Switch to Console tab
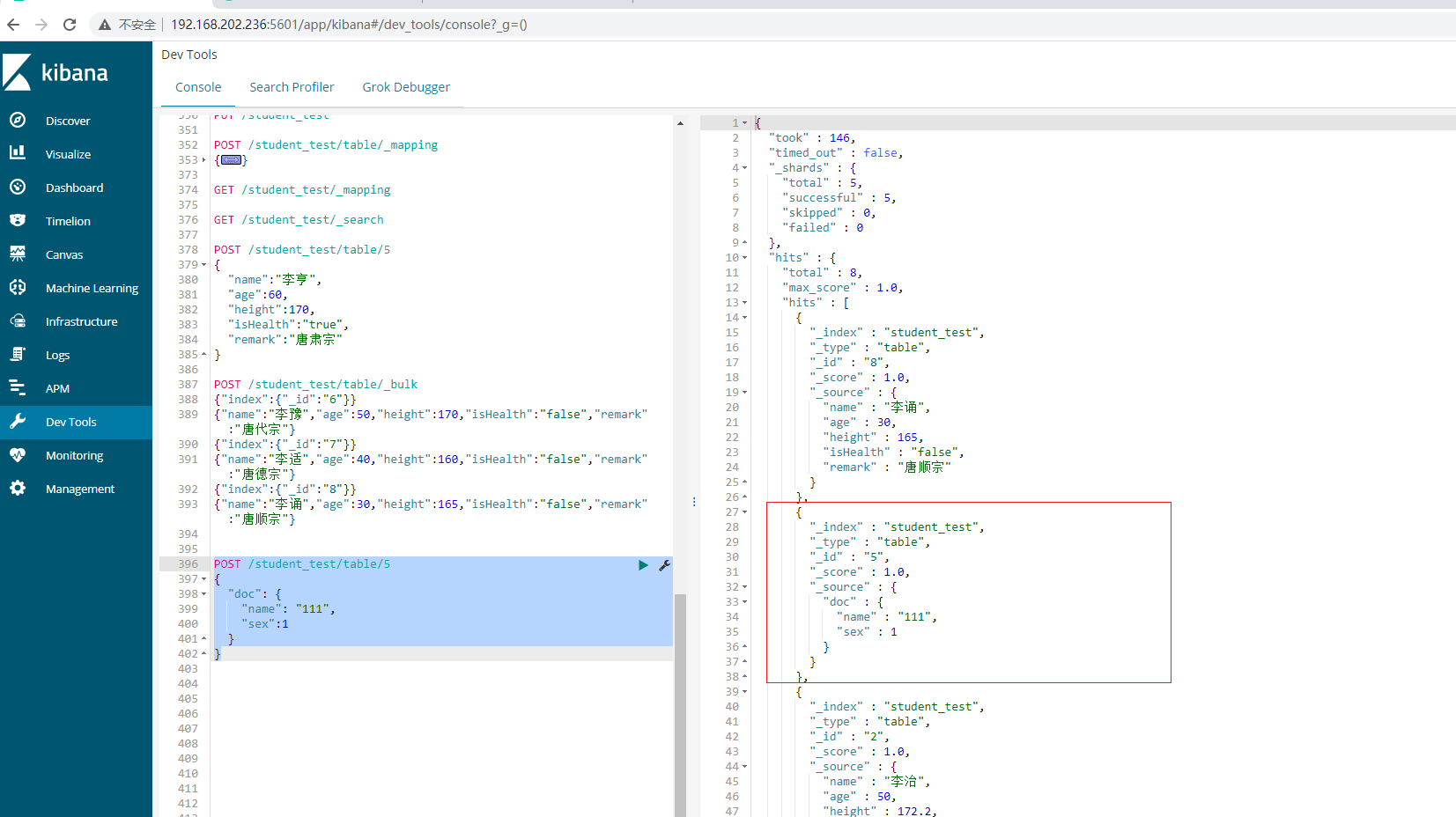 [x=198, y=87]
